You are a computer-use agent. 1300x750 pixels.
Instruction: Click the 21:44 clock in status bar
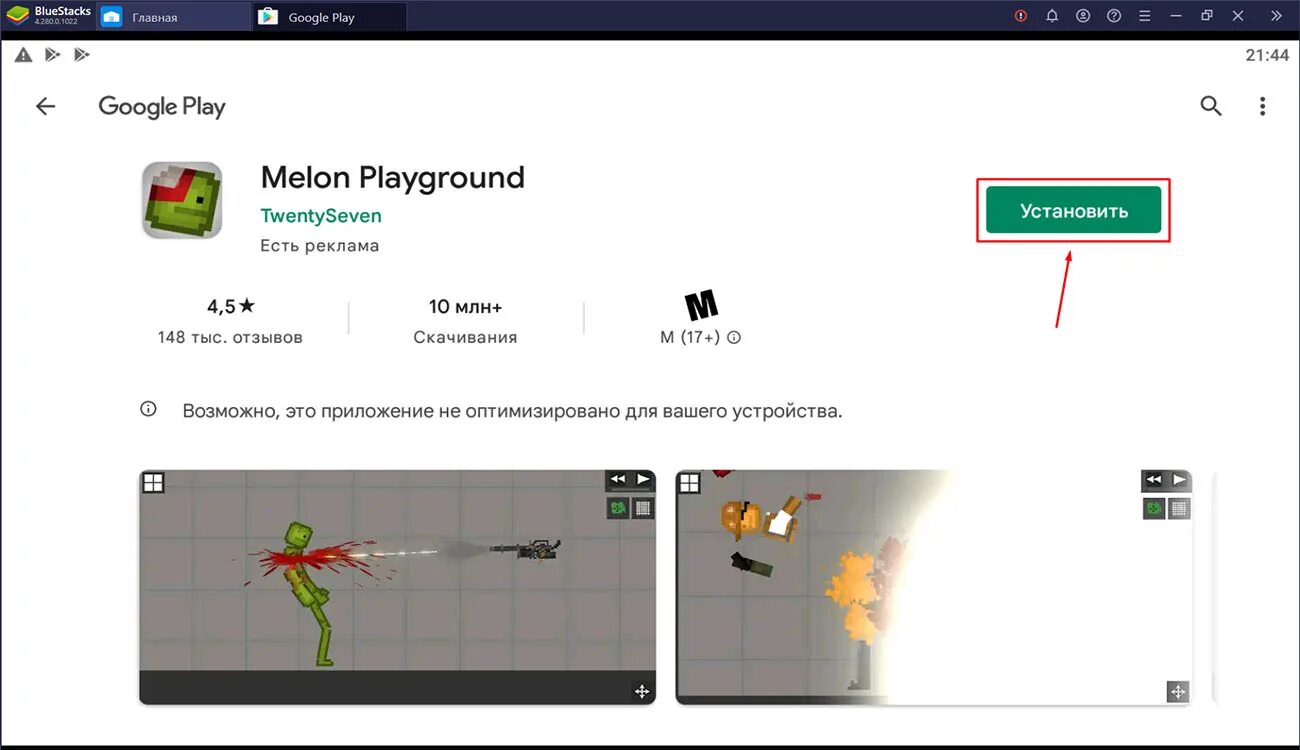(1267, 55)
